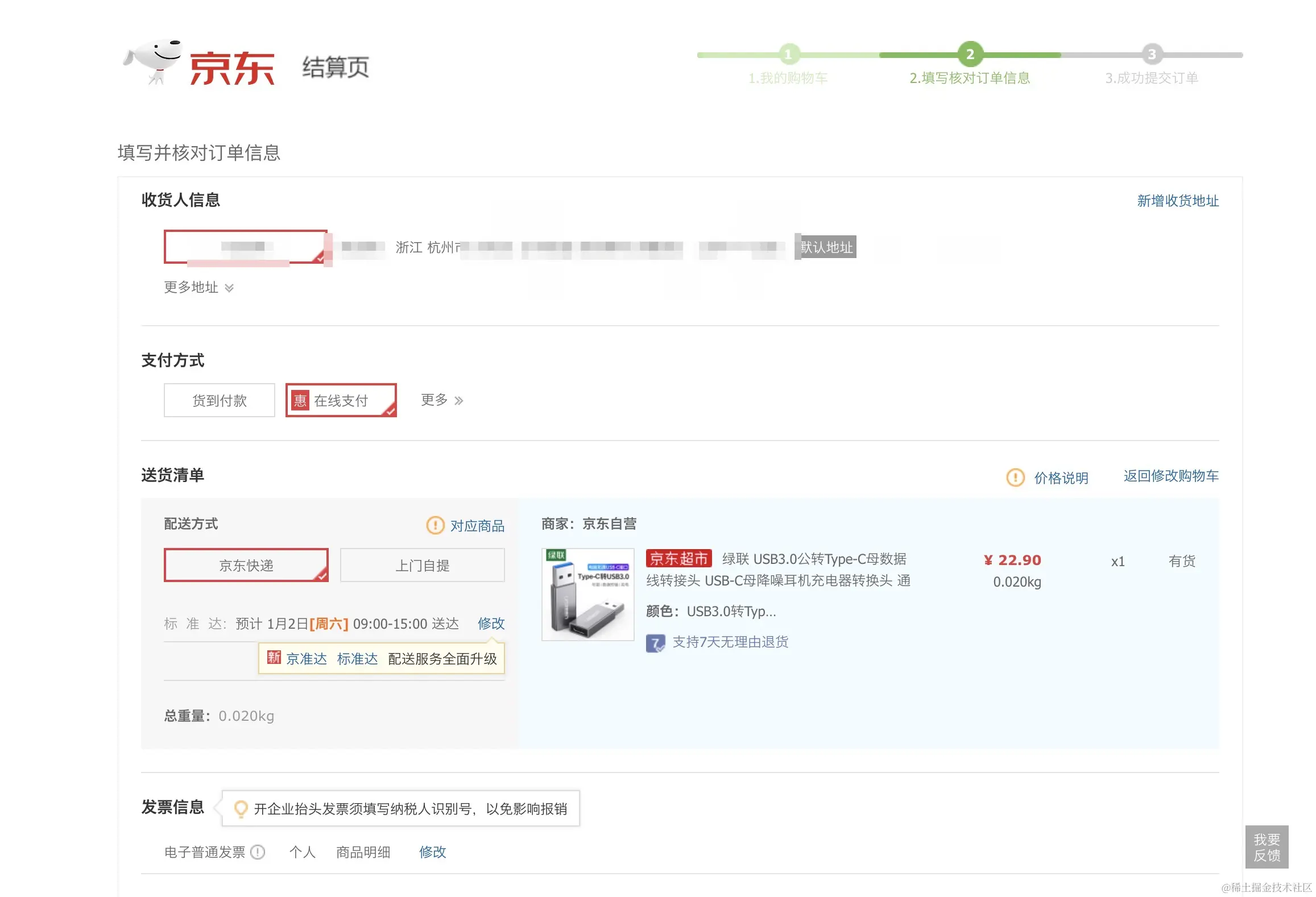The image size is (1316, 897).
Task: Choose 京东快递 delivery method
Action: click(x=246, y=565)
